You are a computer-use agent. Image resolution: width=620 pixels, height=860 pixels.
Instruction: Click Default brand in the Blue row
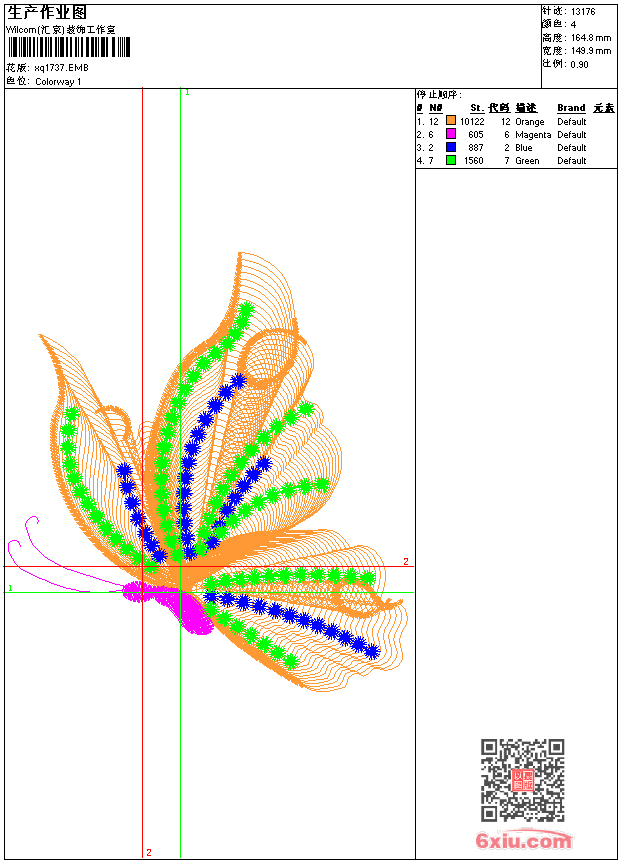[x=572, y=148]
